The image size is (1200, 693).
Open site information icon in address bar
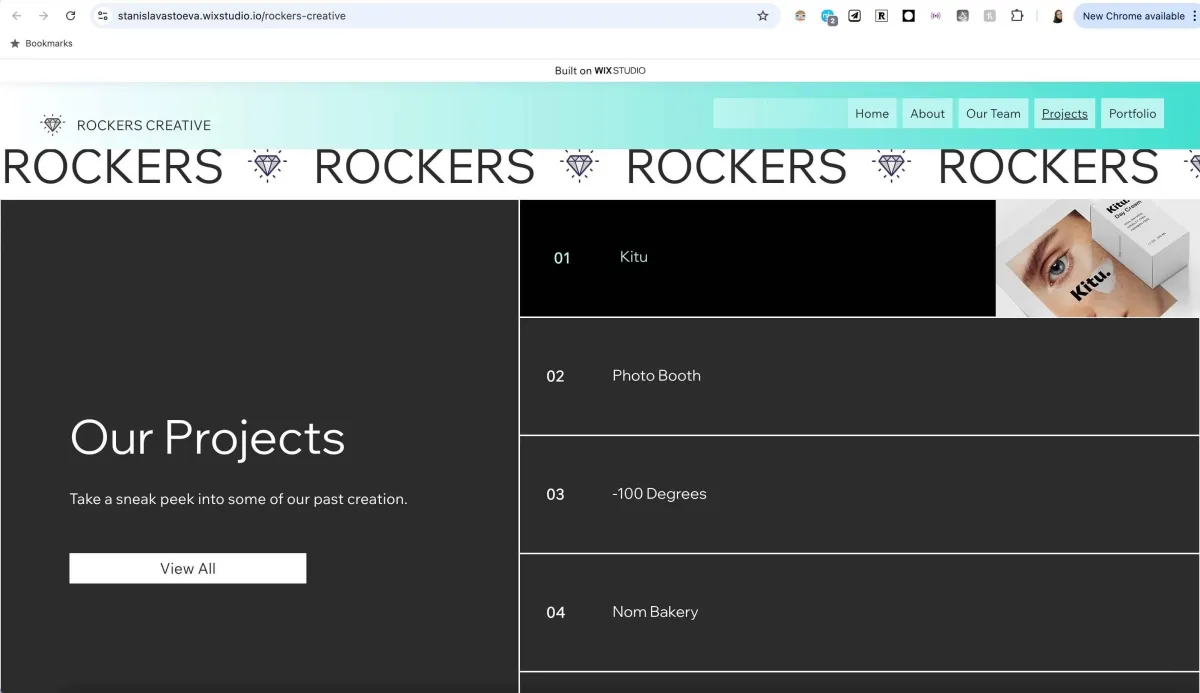click(102, 16)
